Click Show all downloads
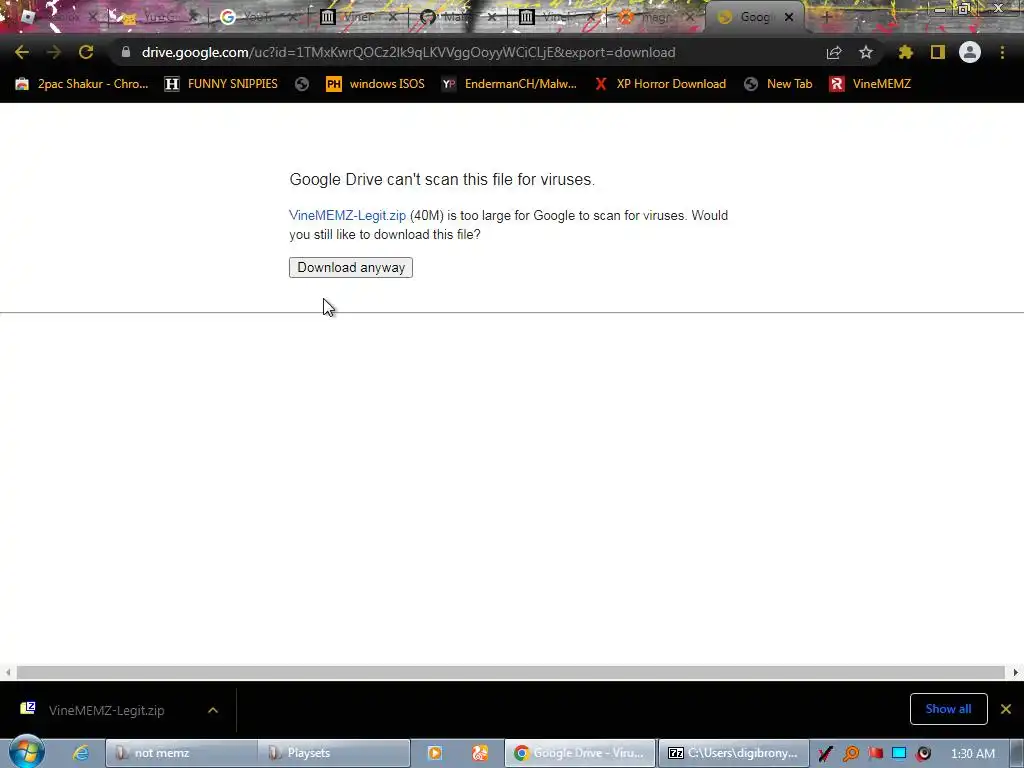Image resolution: width=1024 pixels, height=768 pixels. [x=948, y=709]
